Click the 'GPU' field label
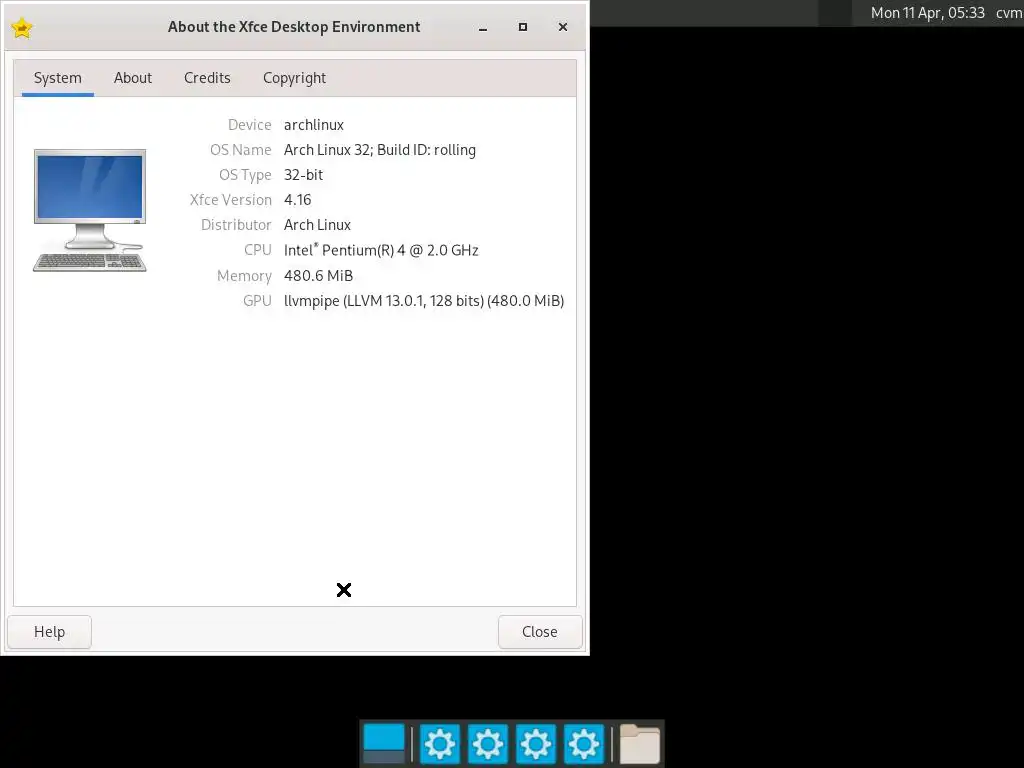The height and width of the screenshot is (768, 1024). (257, 301)
